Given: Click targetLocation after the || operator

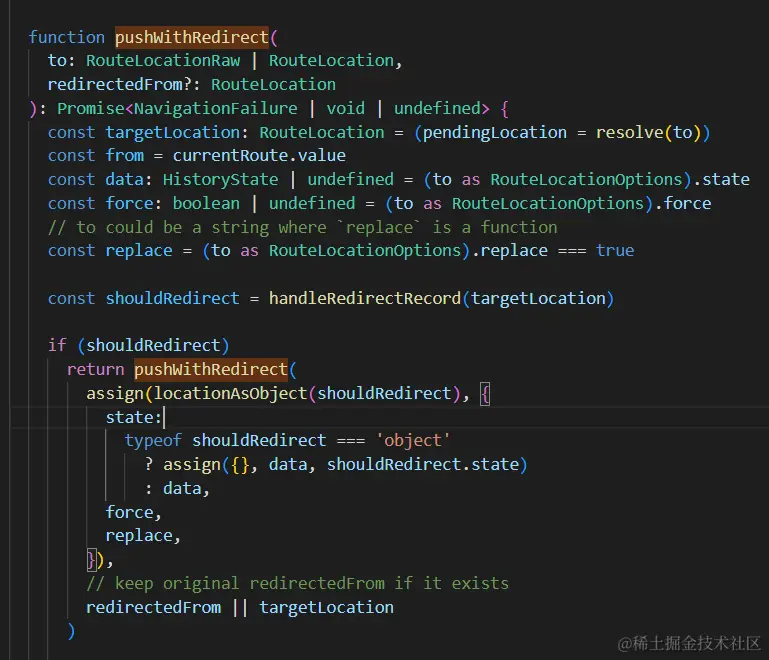Looking at the screenshot, I should 327,607.
